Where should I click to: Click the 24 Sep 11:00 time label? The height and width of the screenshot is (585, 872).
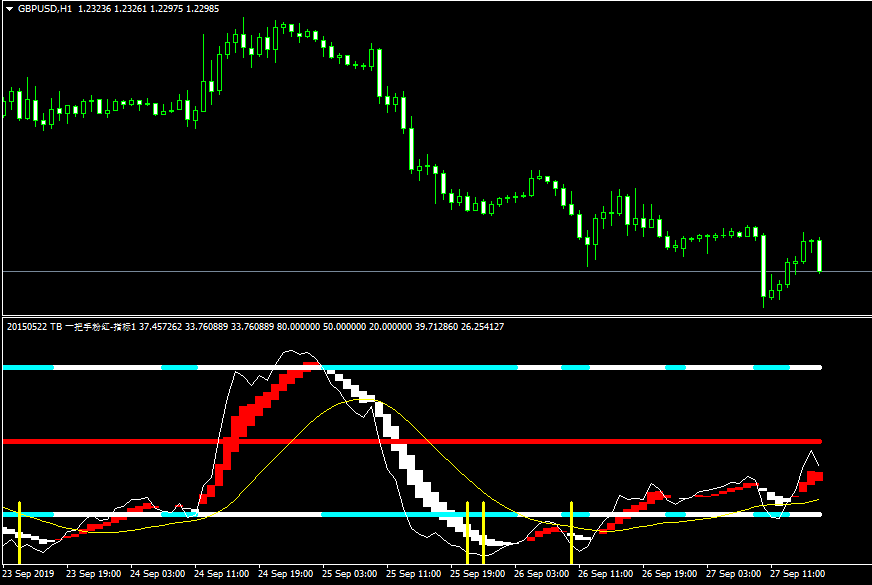point(220,575)
